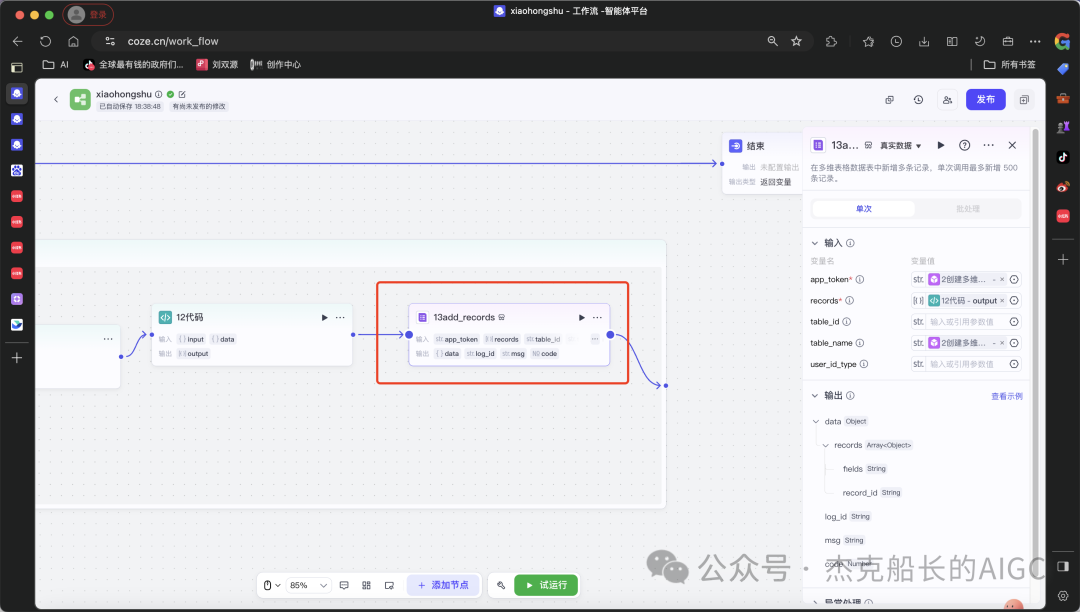Bookmark this page with the star icon
The image size is (1080, 612).
tap(796, 41)
